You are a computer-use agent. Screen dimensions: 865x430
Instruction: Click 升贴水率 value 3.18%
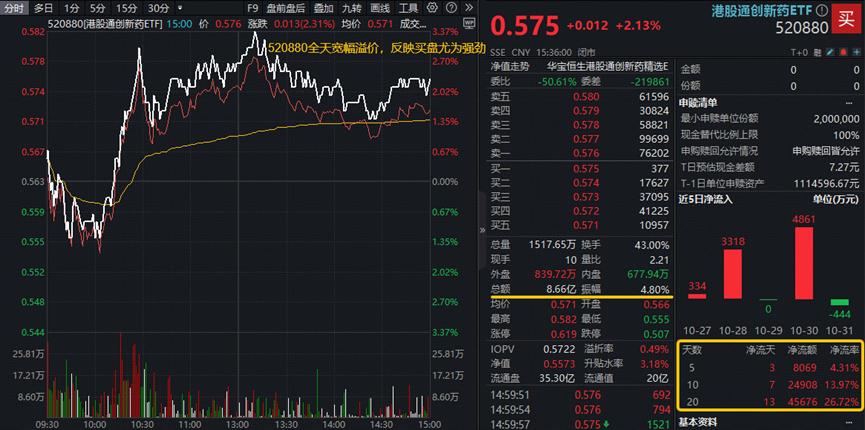click(x=654, y=364)
